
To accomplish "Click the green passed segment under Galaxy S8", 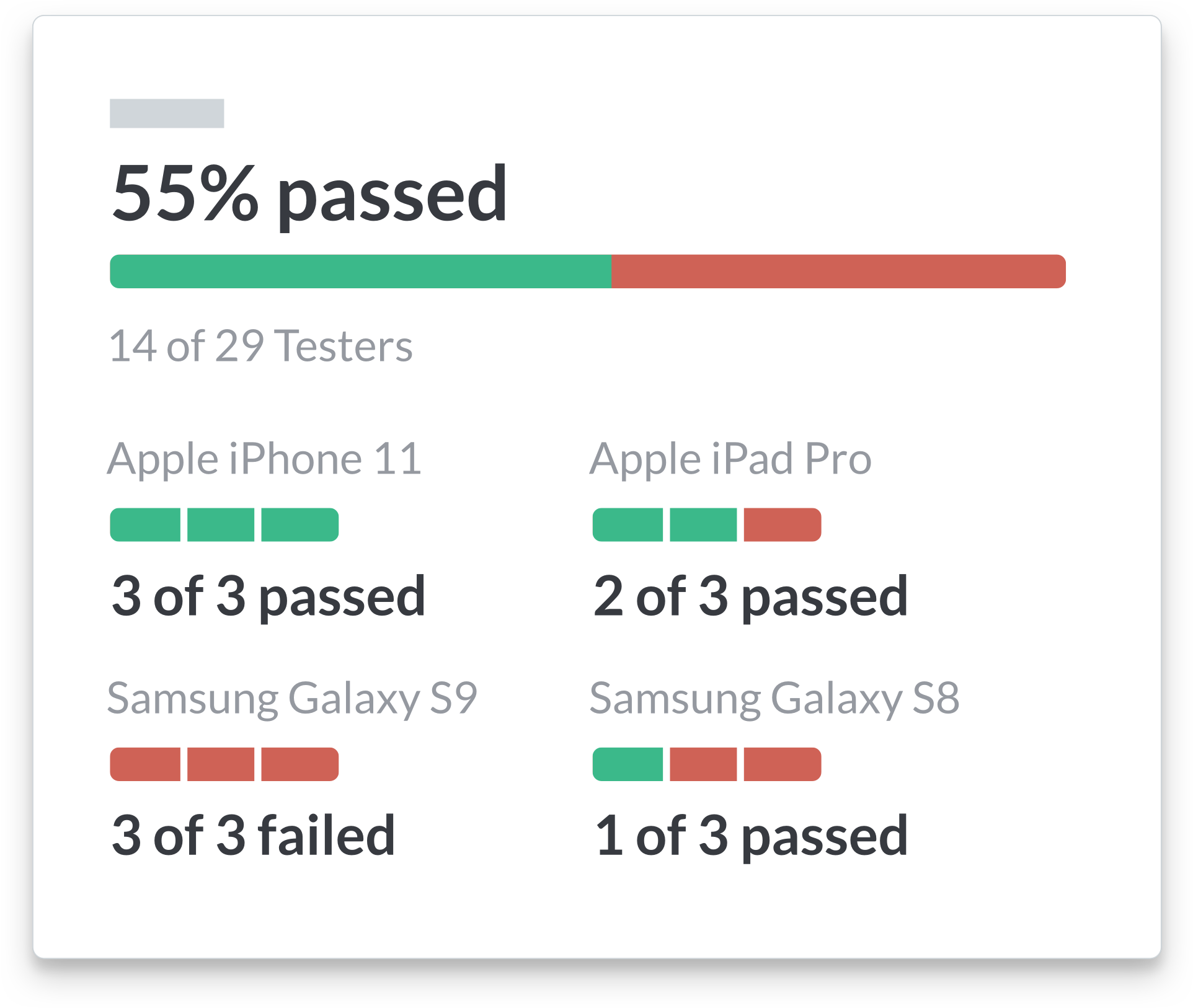I will tap(628, 764).
